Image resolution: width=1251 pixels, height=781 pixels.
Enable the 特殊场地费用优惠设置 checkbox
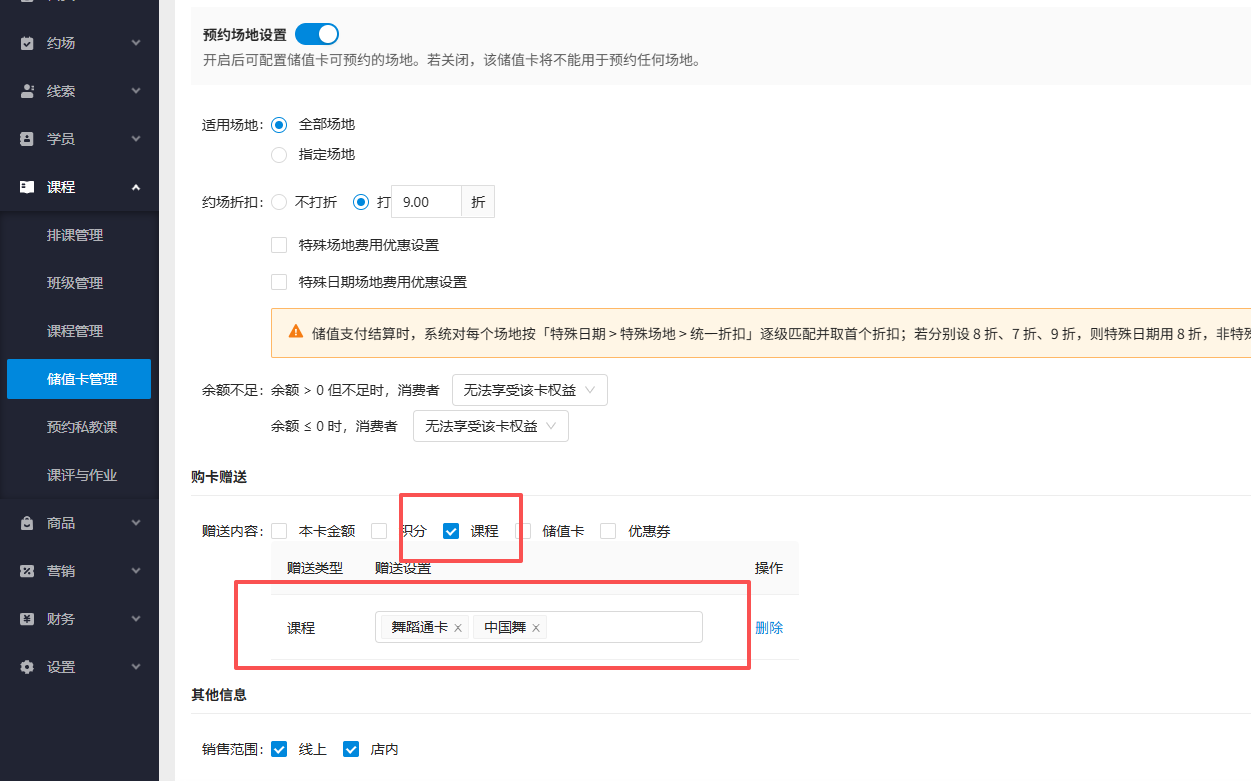pos(279,244)
